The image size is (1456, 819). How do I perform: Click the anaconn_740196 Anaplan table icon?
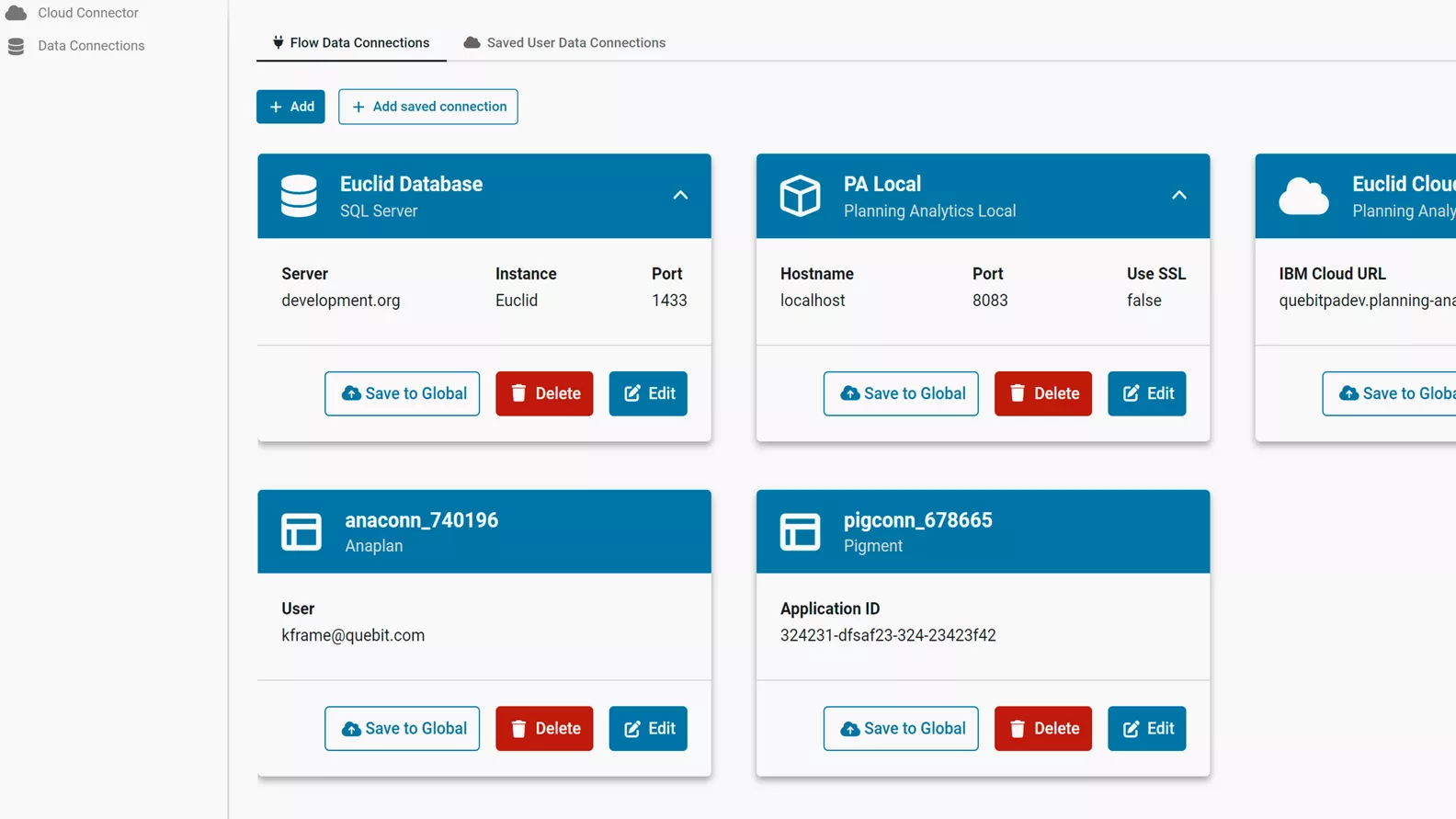point(301,531)
